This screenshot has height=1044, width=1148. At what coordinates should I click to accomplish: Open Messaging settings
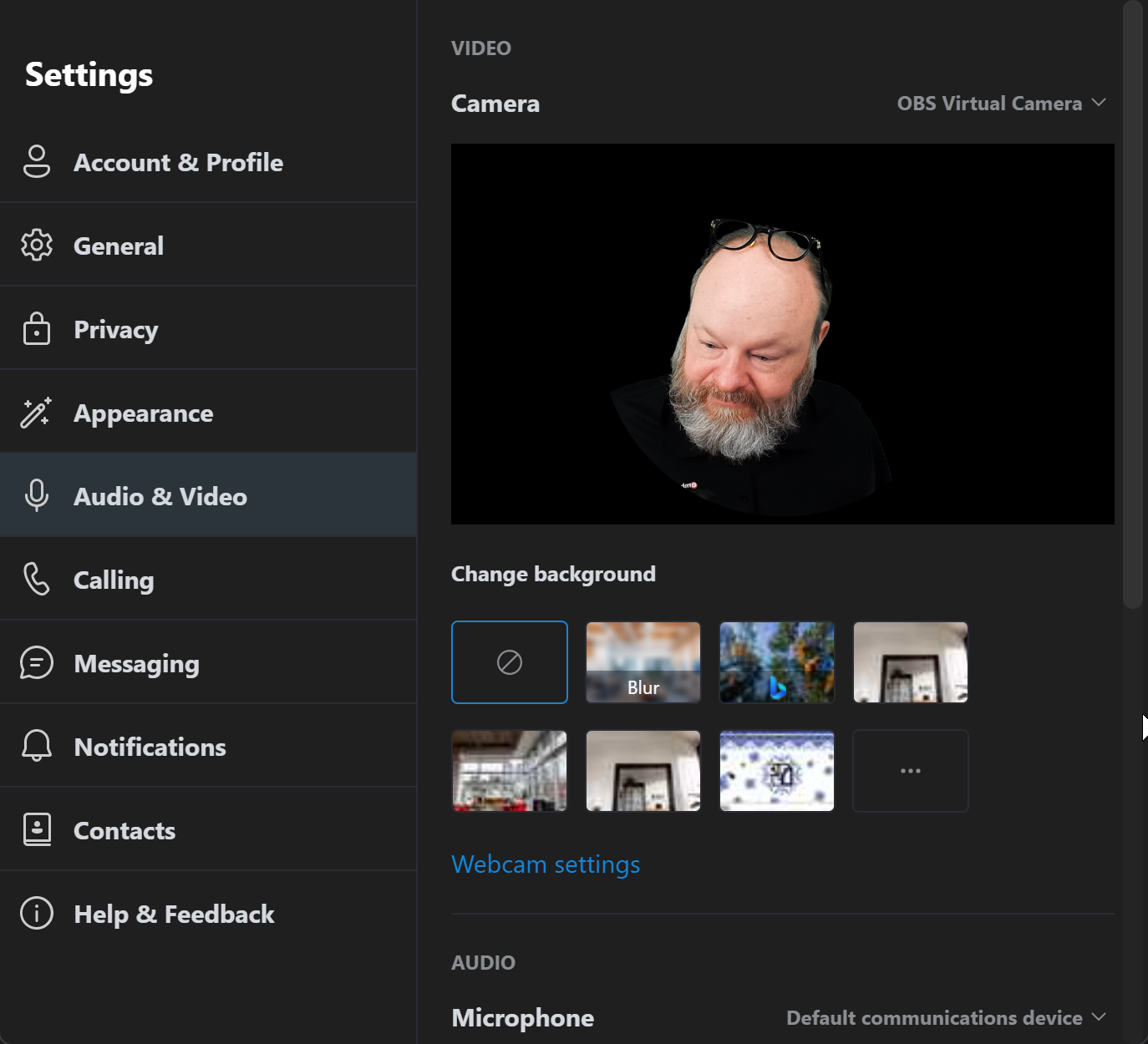[x=208, y=662]
